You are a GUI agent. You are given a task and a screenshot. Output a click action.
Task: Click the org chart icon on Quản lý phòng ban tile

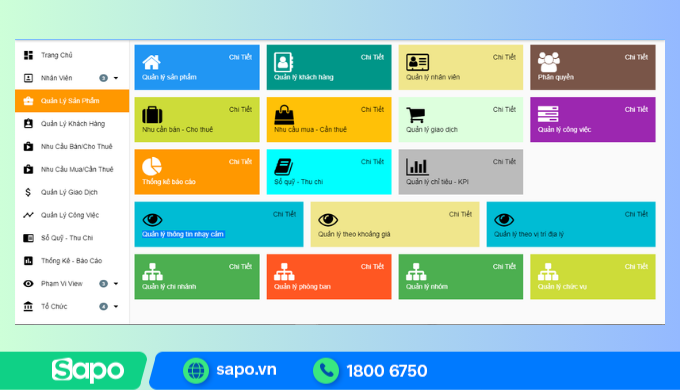(x=284, y=272)
